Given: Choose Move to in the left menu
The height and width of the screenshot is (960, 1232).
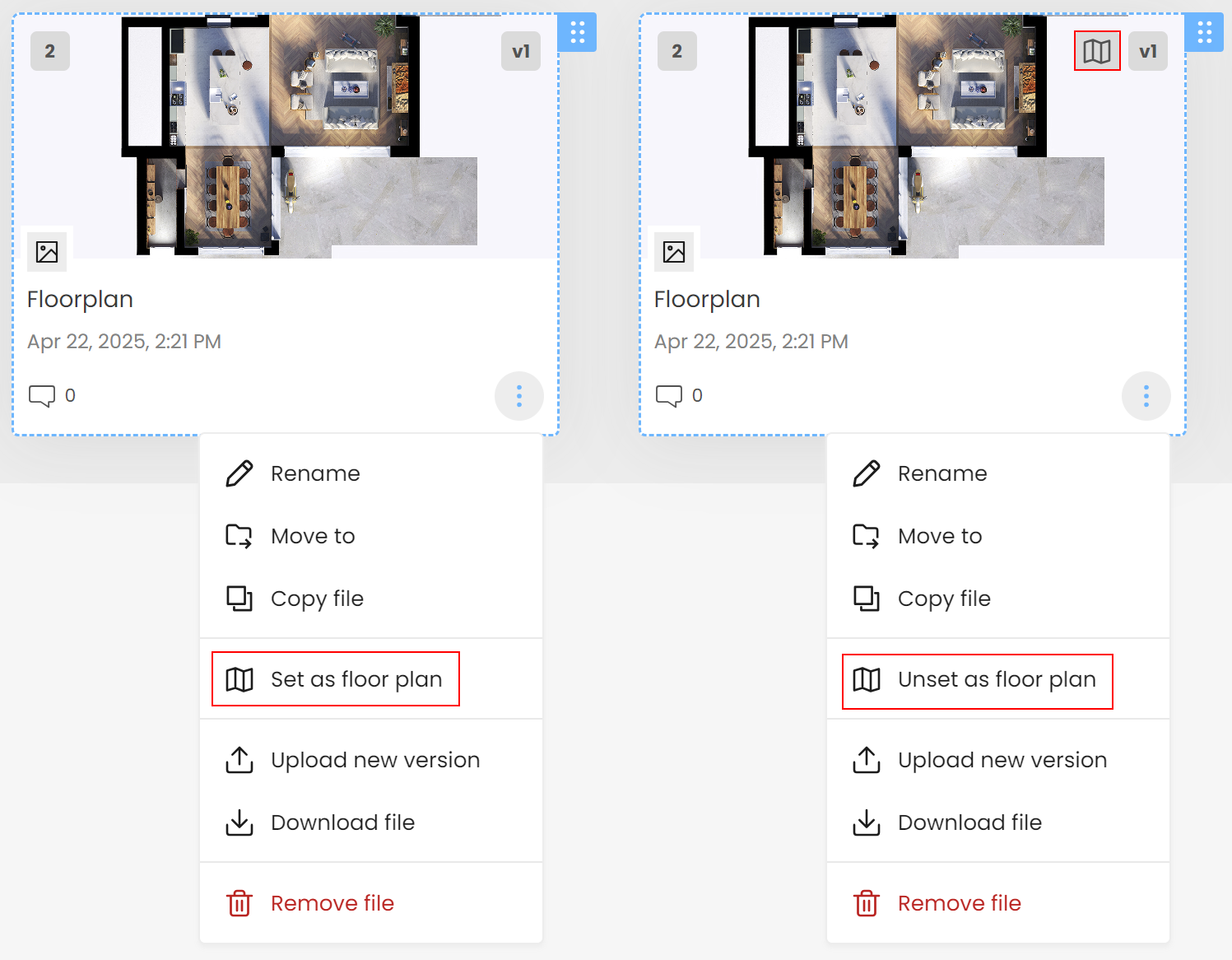Looking at the screenshot, I should [x=371, y=536].
